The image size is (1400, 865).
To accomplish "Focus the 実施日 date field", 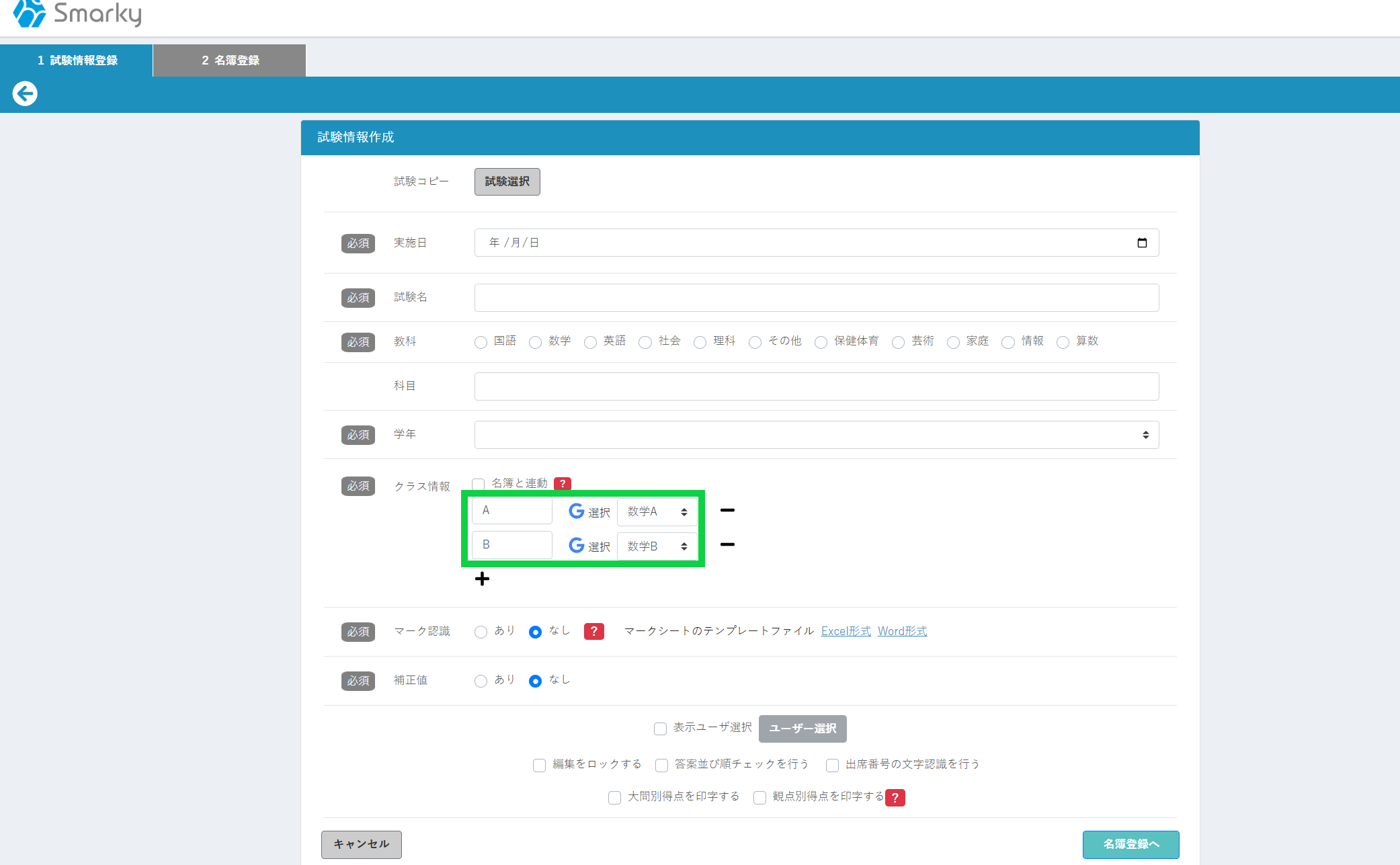I will [817, 243].
